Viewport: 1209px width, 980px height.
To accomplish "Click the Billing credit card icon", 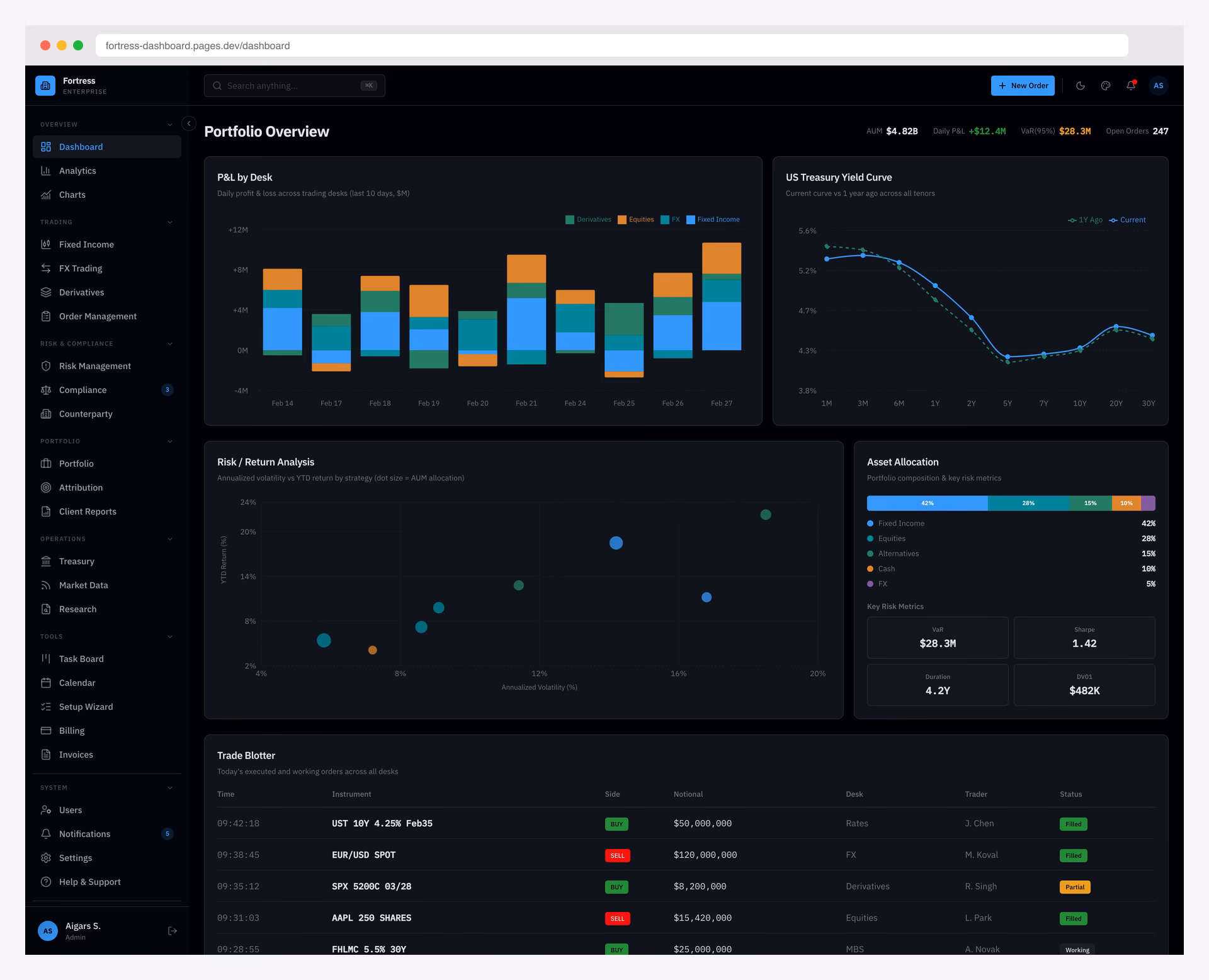I will [46, 731].
